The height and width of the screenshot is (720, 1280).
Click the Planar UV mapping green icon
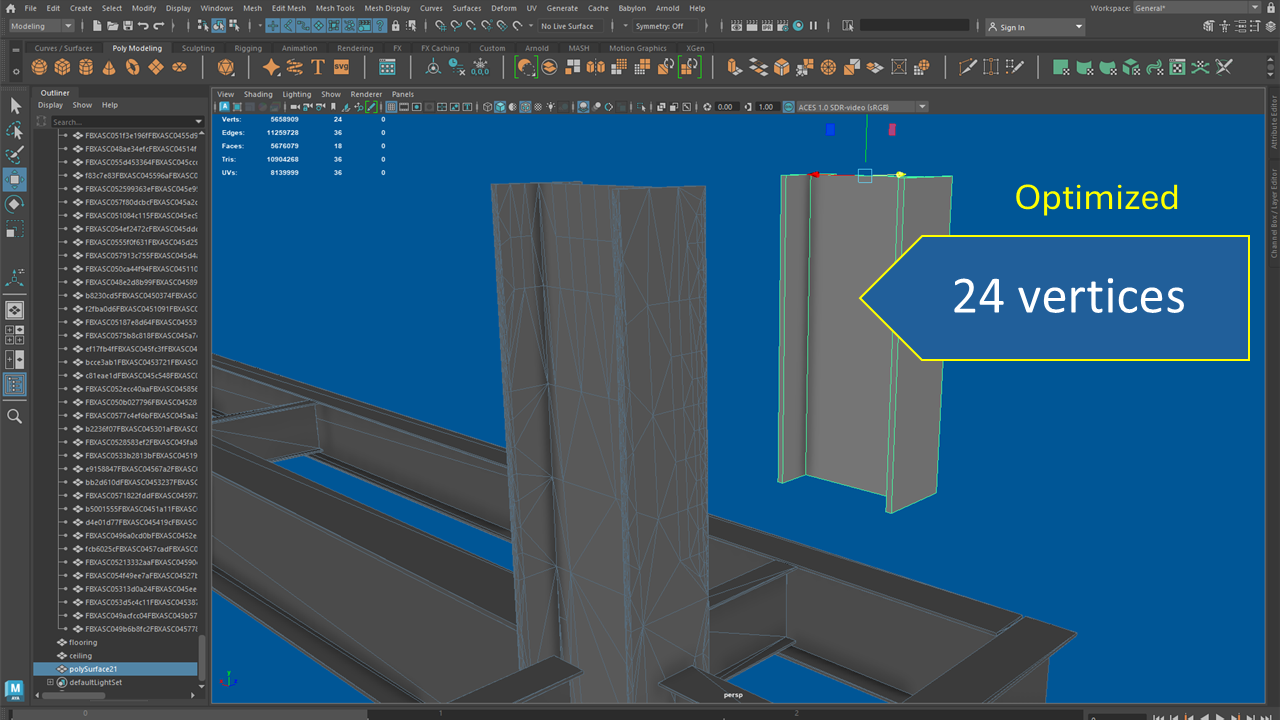tap(1060, 67)
